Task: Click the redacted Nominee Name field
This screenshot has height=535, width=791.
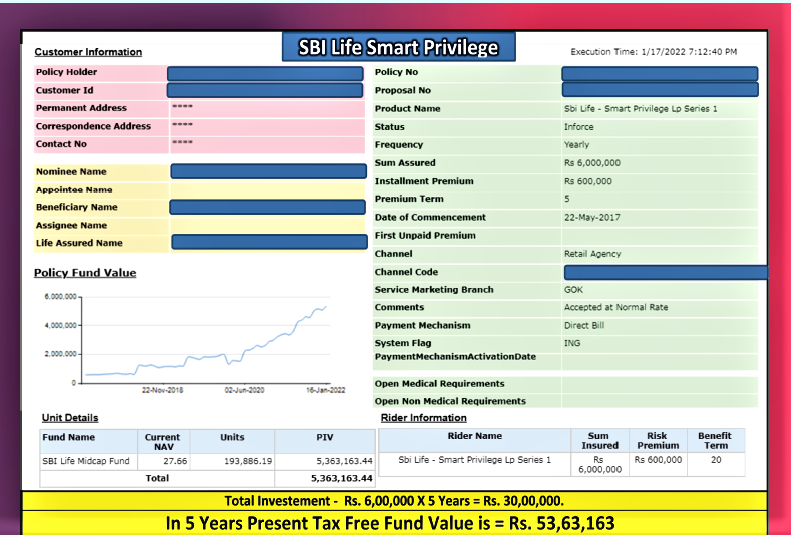Action: (x=268, y=171)
